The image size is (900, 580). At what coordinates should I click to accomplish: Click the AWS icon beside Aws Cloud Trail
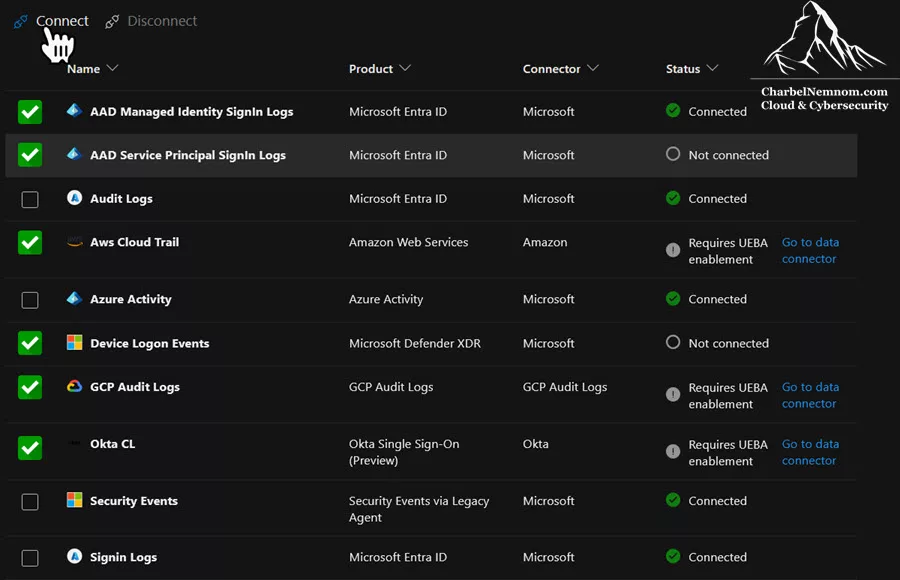point(74,242)
